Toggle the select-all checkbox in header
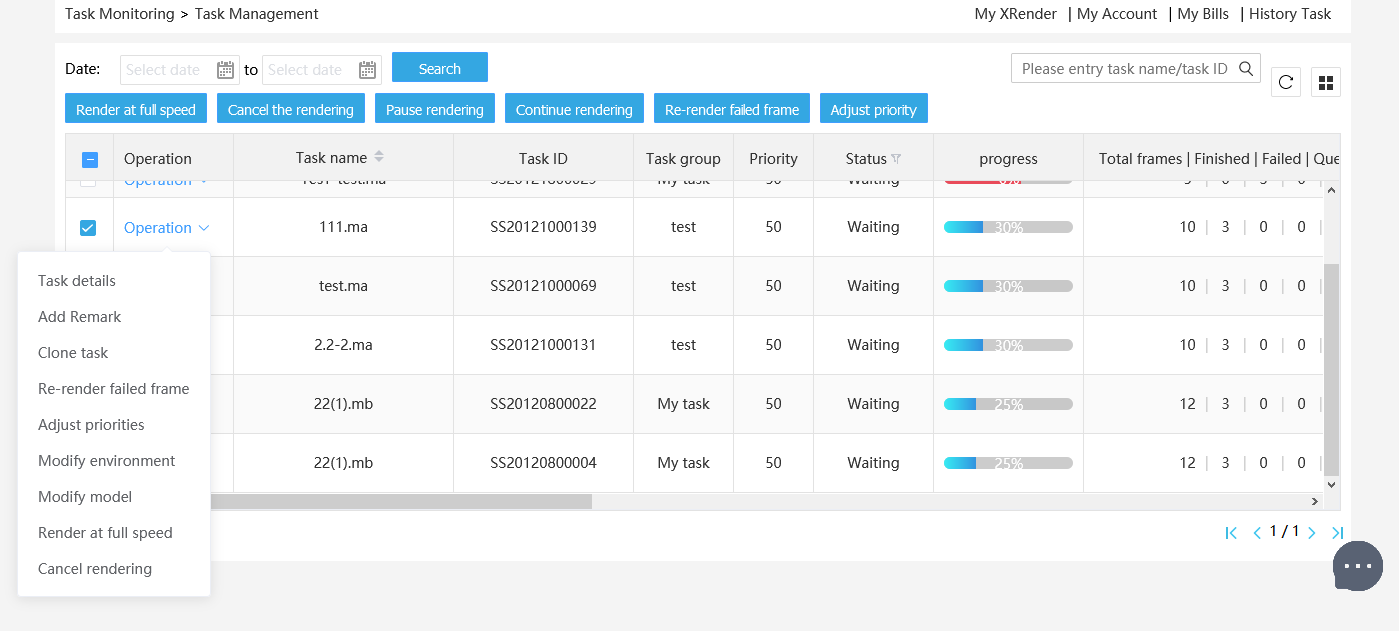 (89, 159)
